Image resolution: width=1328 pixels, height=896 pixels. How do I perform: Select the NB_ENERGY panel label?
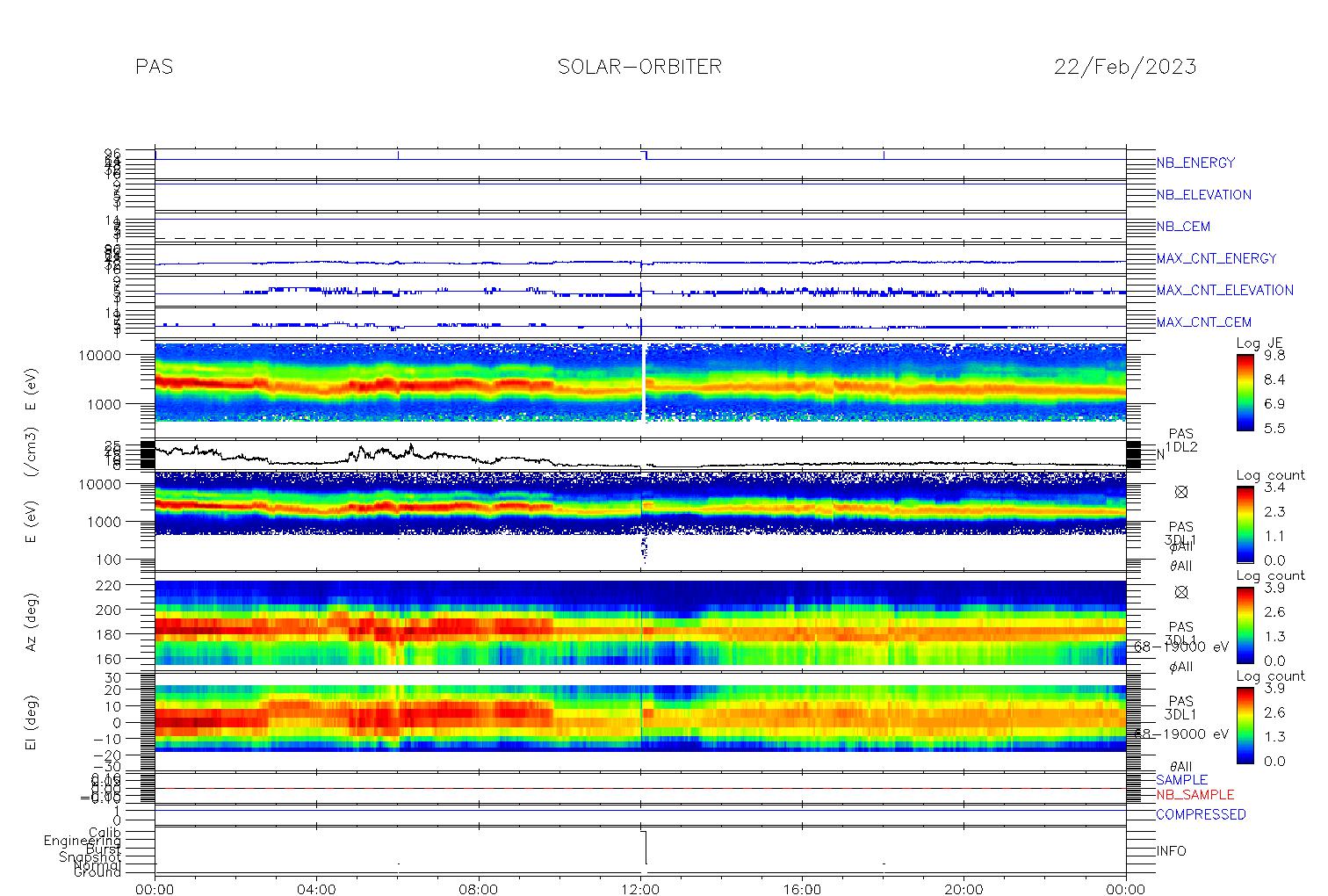(x=1195, y=163)
